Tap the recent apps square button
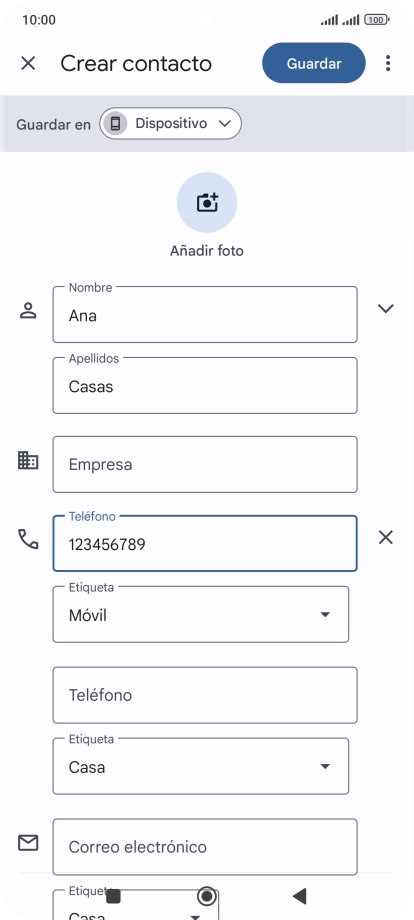 coord(113,896)
